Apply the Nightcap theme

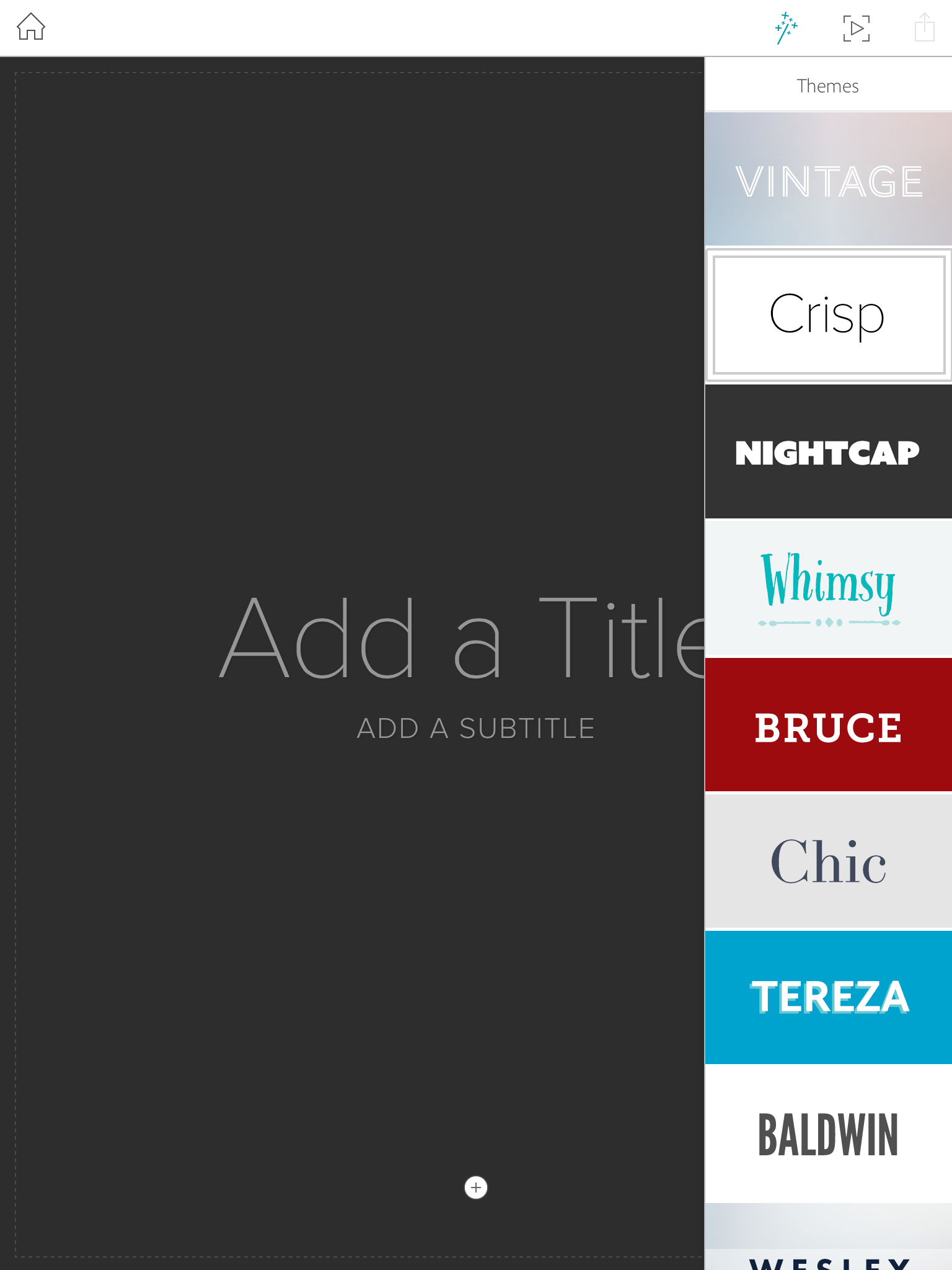click(x=829, y=451)
